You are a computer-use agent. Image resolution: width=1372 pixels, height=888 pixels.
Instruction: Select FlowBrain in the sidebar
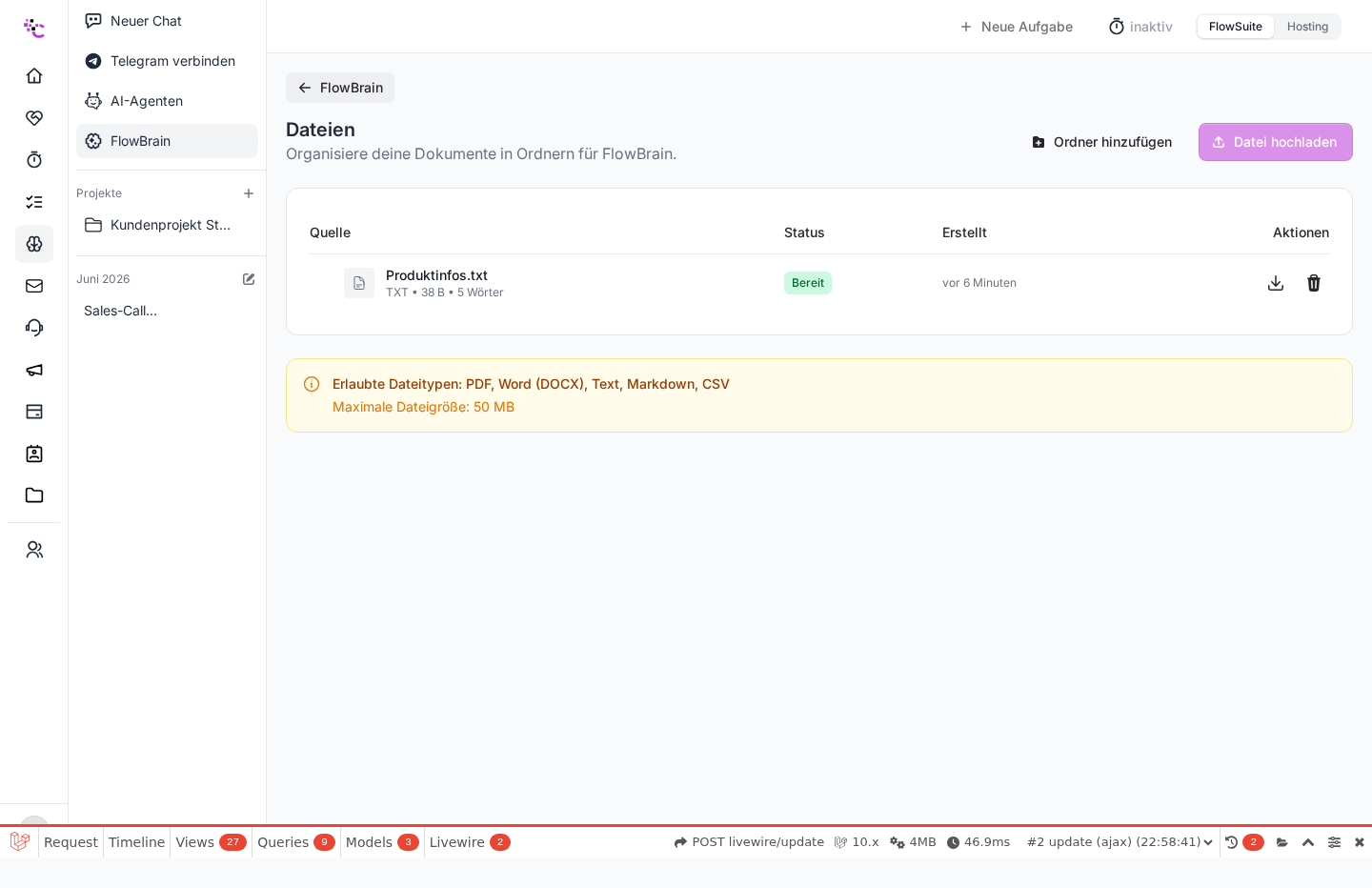point(167,141)
